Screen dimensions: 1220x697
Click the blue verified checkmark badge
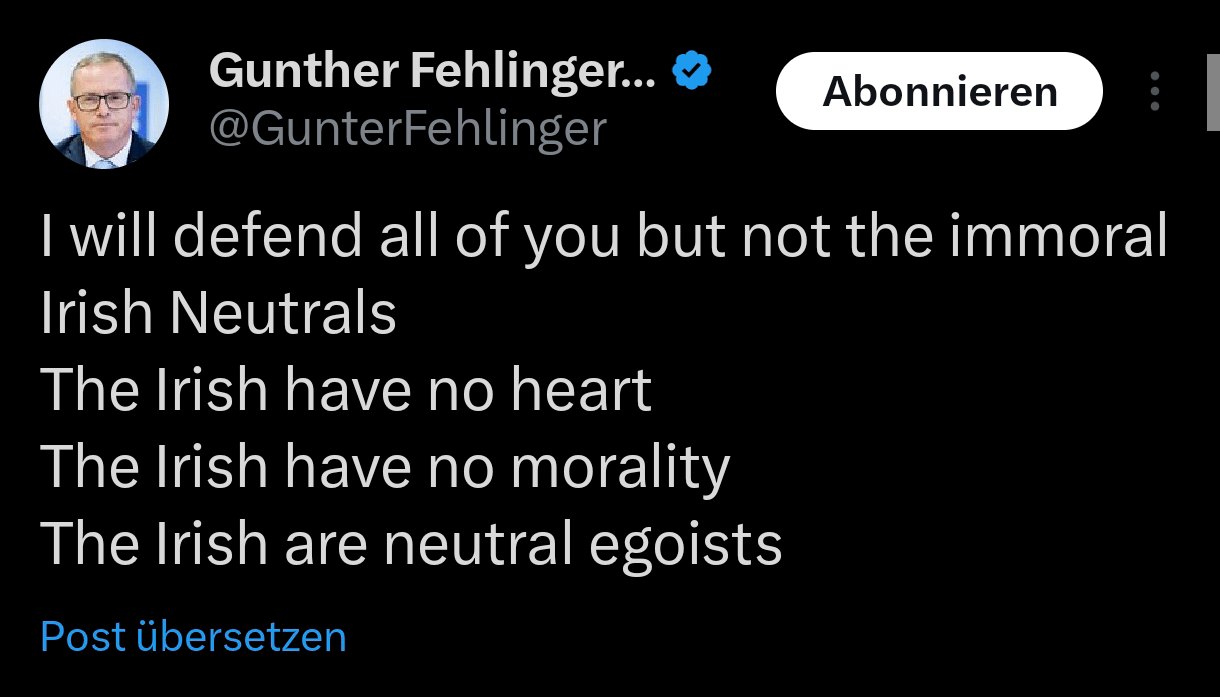pos(692,72)
